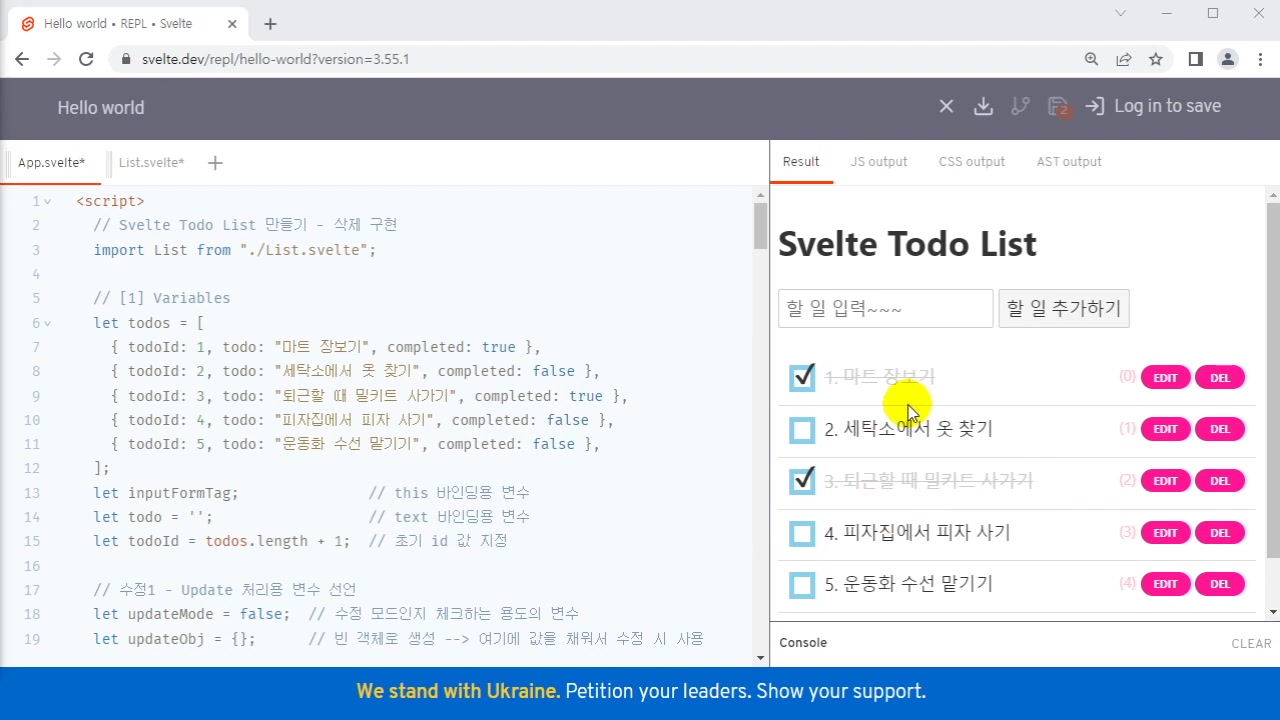
Task: Open the tab search dropdown chevron
Action: point(1121,13)
